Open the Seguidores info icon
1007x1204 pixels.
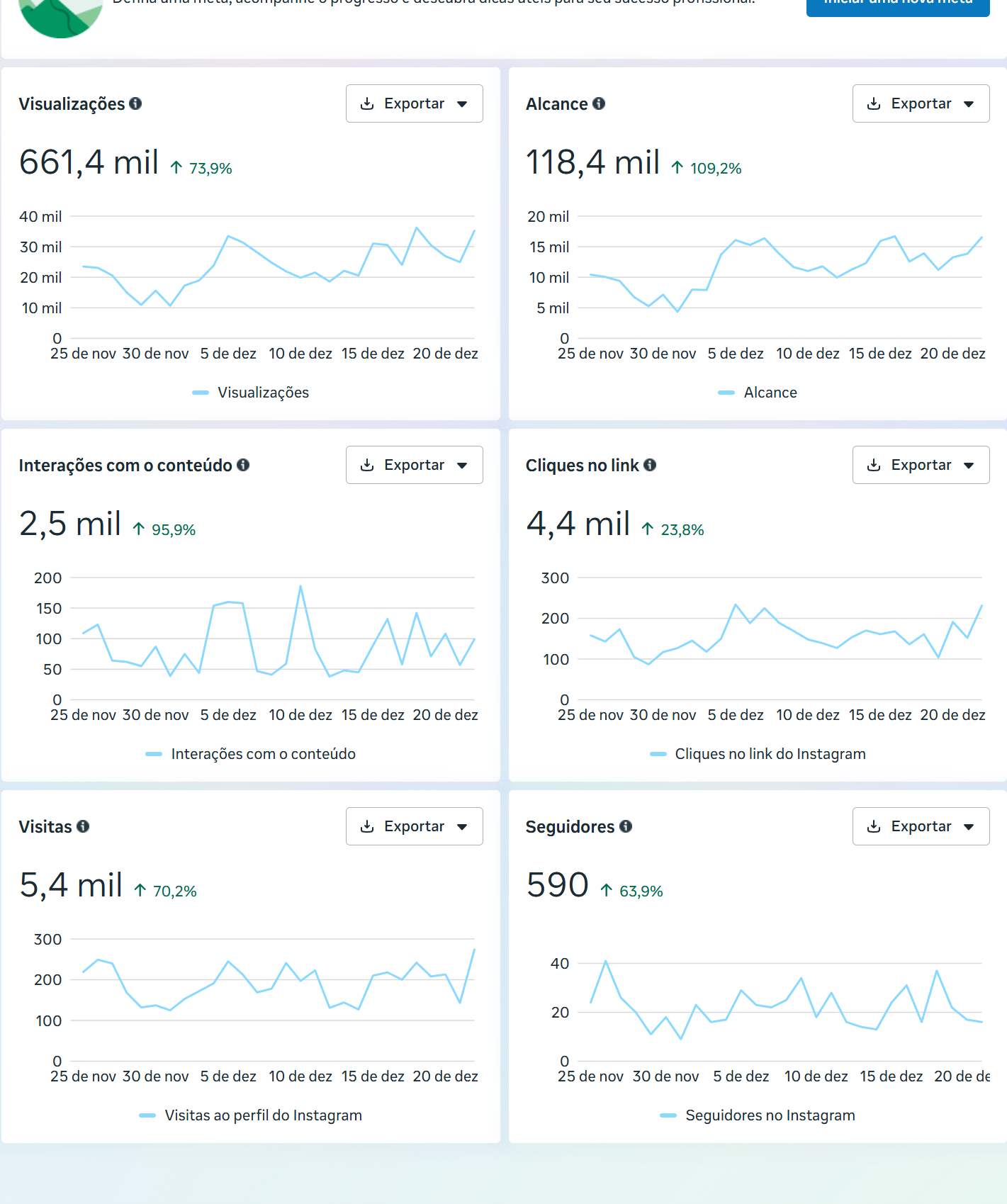pyautogui.click(x=626, y=826)
